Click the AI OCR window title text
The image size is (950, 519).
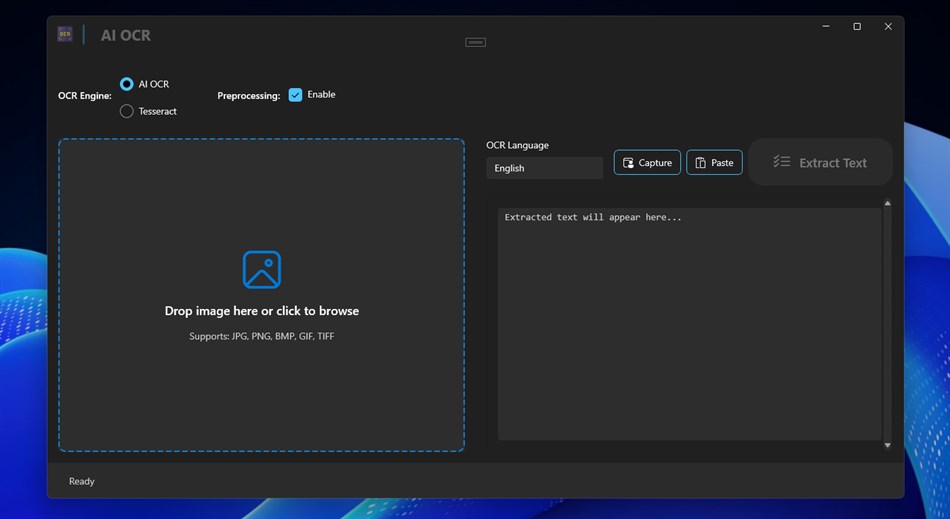coord(125,35)
